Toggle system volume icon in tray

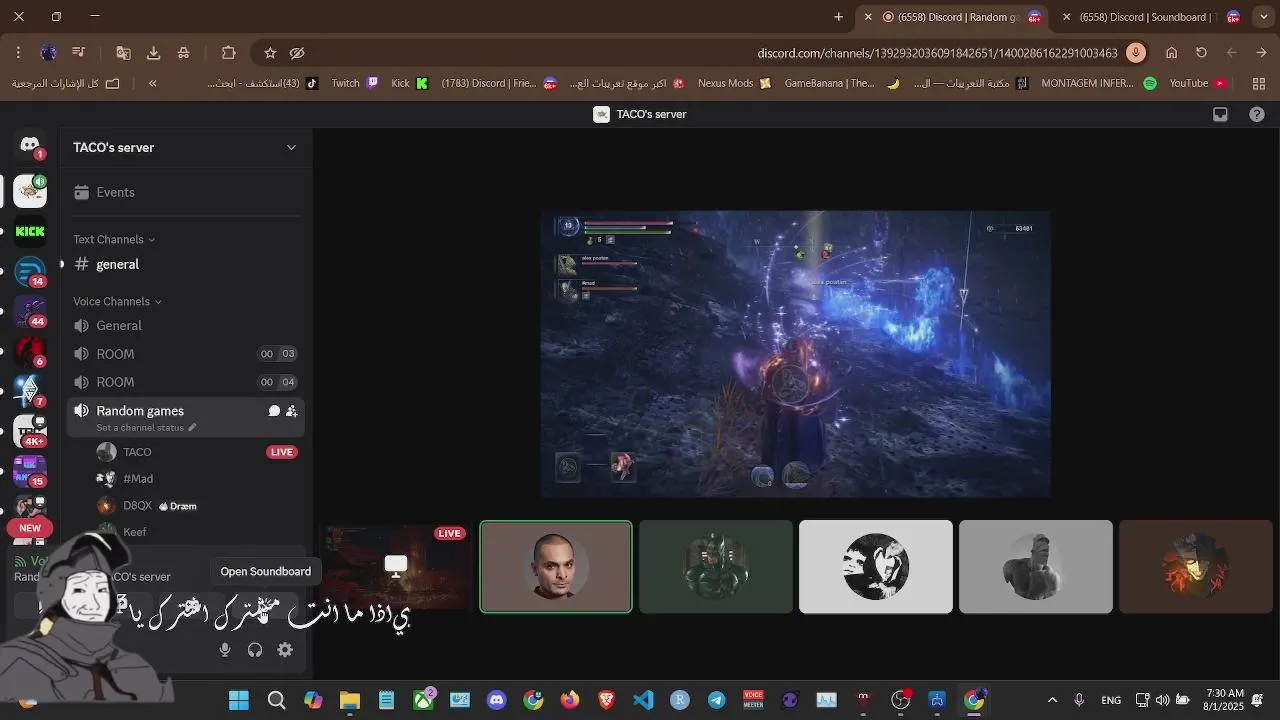(1163, 700)
